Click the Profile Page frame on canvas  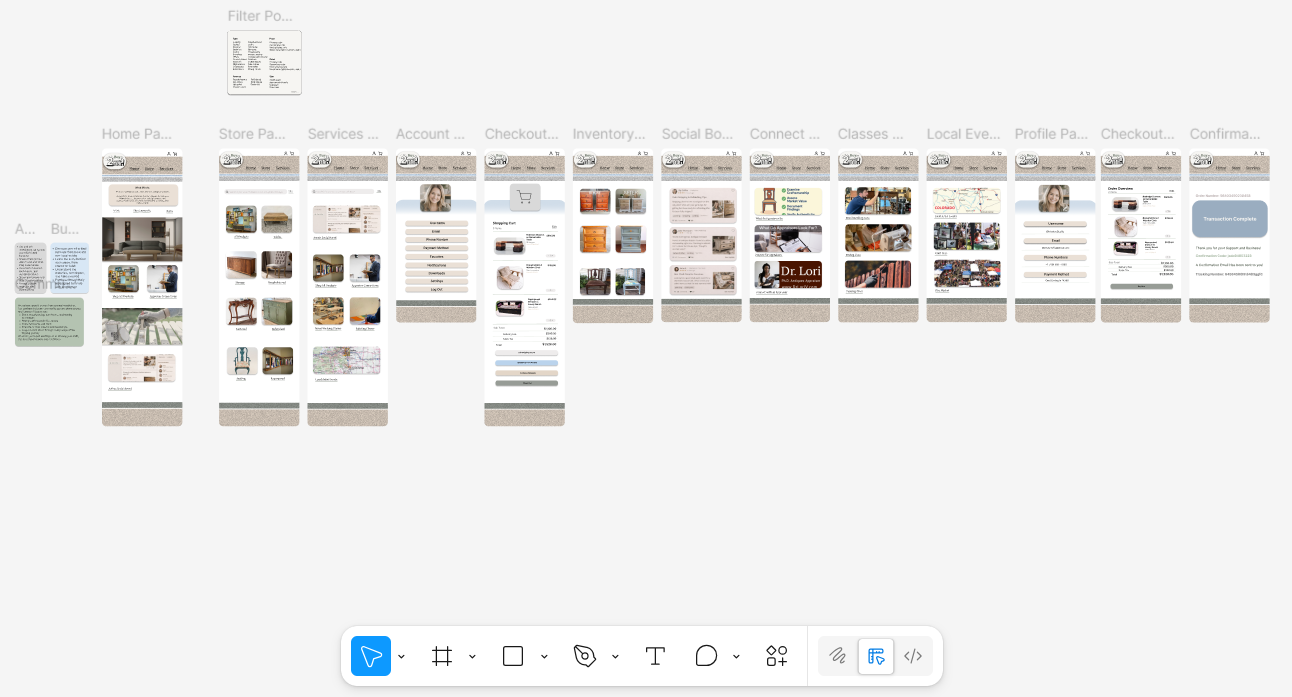tap(1055, 236)
